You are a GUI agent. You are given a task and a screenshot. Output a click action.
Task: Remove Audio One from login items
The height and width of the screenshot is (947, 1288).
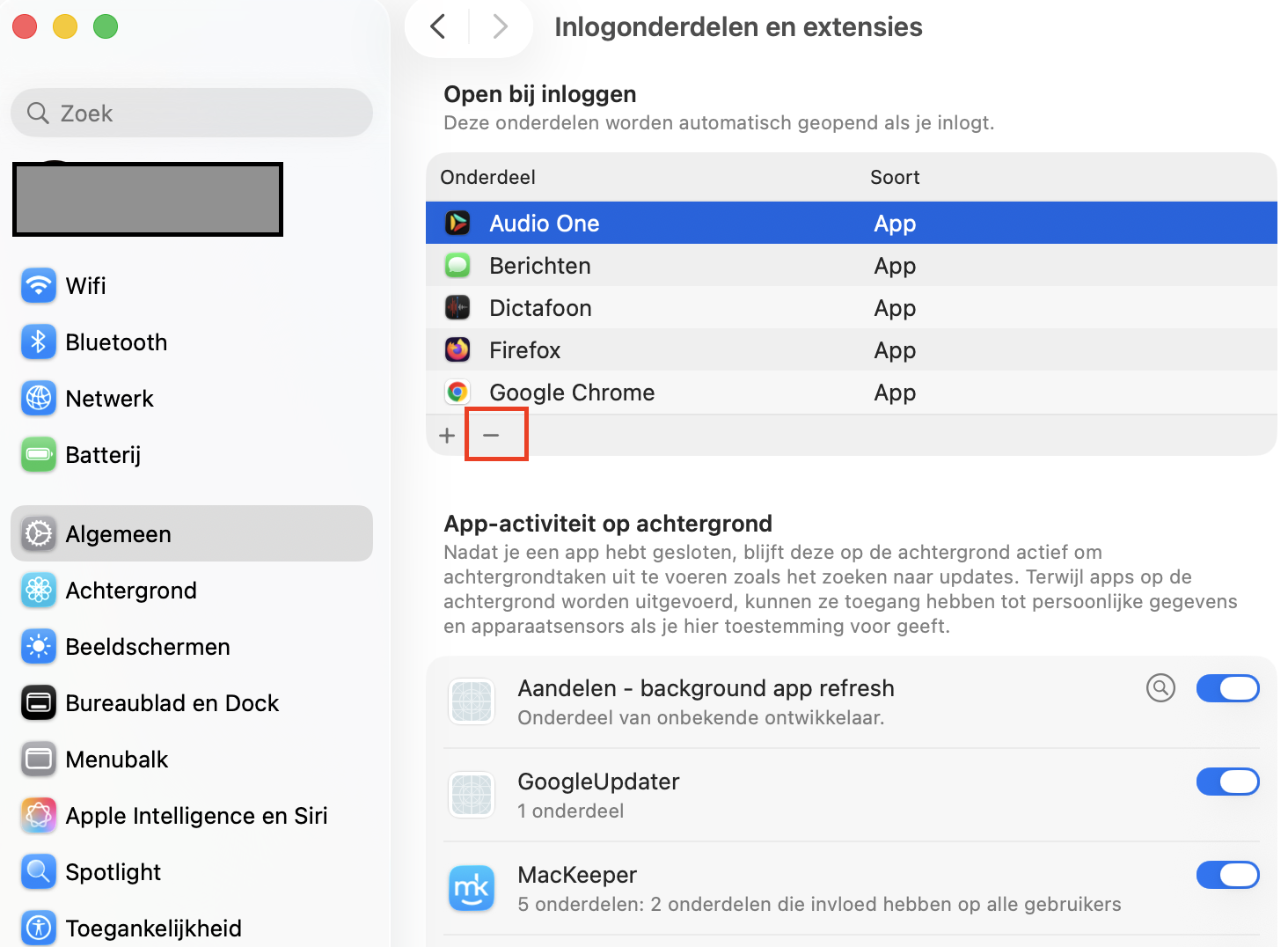click(x=493, y=434)
